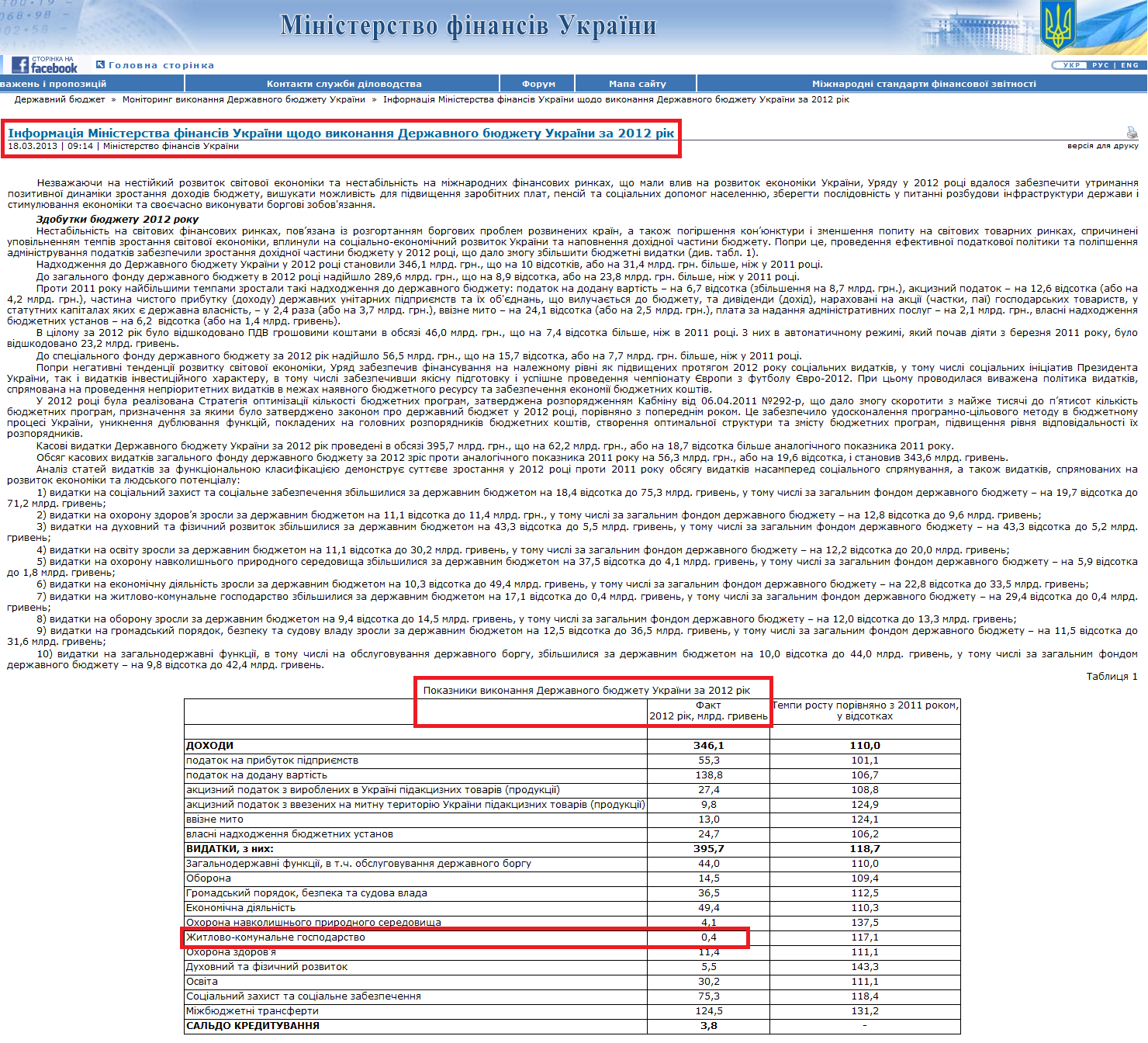
Task: Click the value 138,8 in the table
Action: pyautogui.click(x=708, y=775)
